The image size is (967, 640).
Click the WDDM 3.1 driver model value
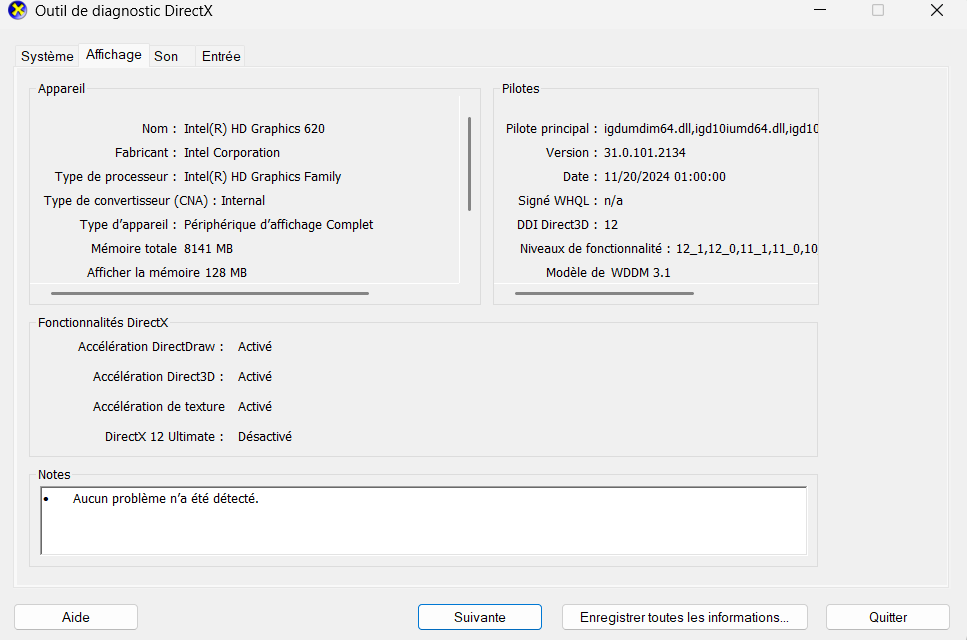point(641,273)
